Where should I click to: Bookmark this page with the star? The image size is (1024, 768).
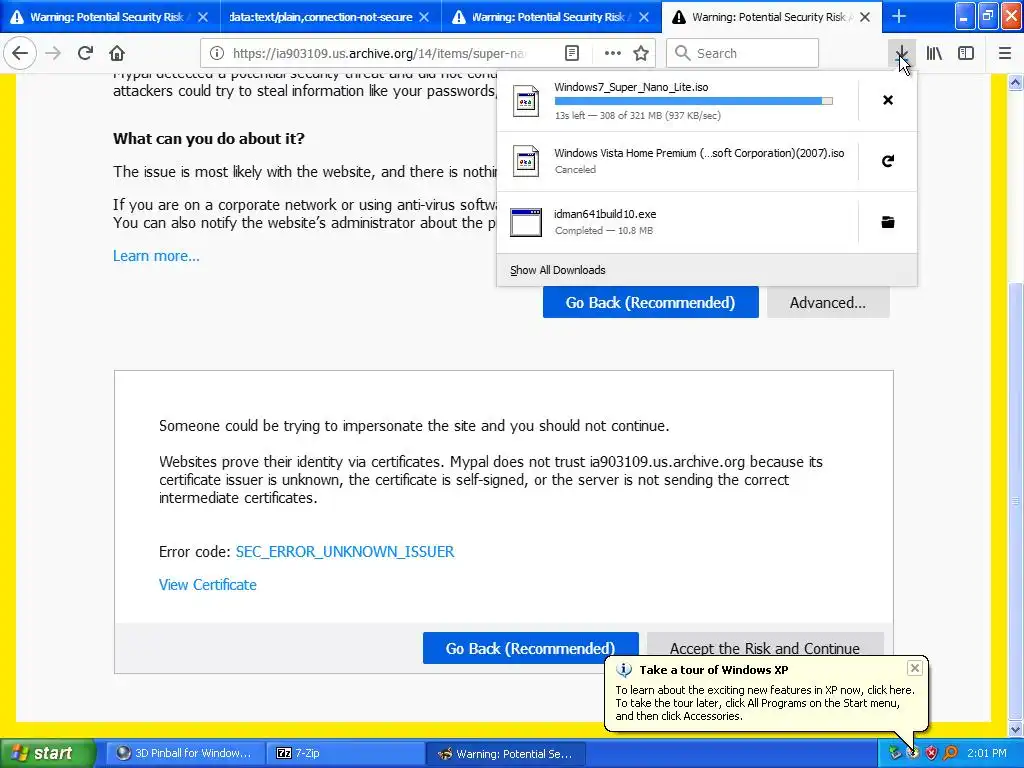click(641, 53)
